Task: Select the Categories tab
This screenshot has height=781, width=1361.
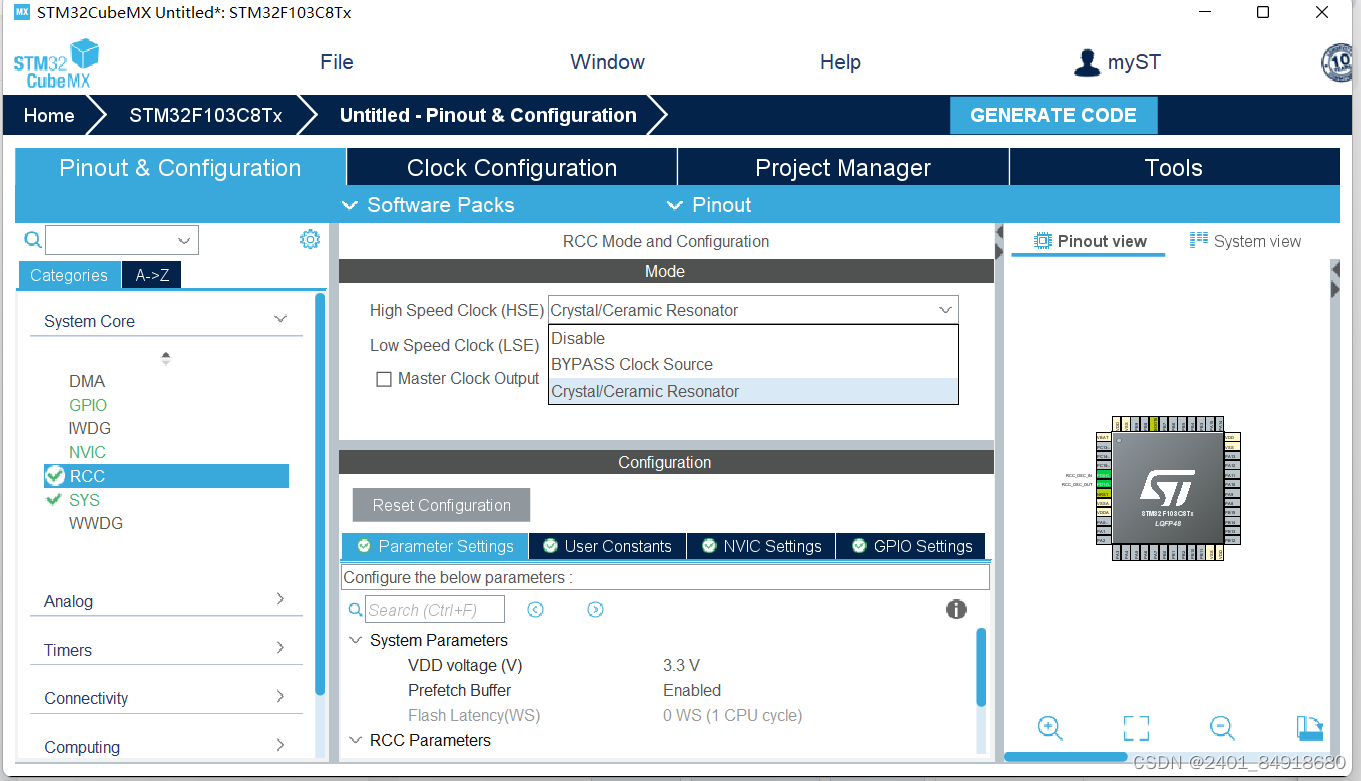Action: (69, 275)
